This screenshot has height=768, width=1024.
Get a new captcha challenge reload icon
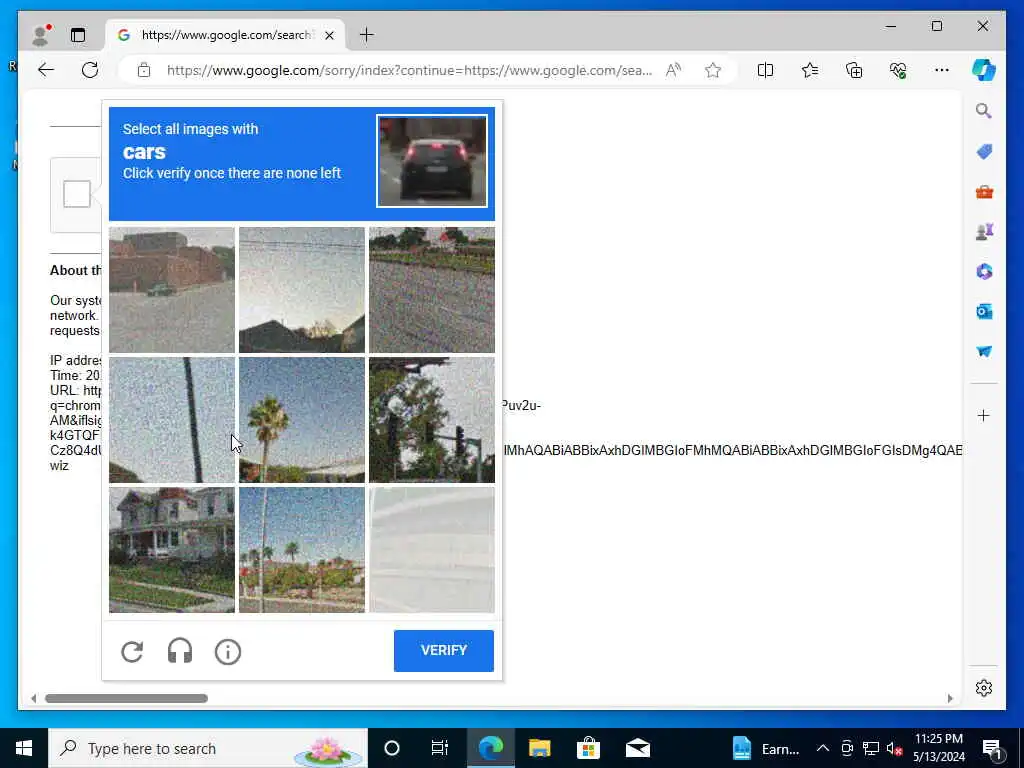tap(132, 651)
